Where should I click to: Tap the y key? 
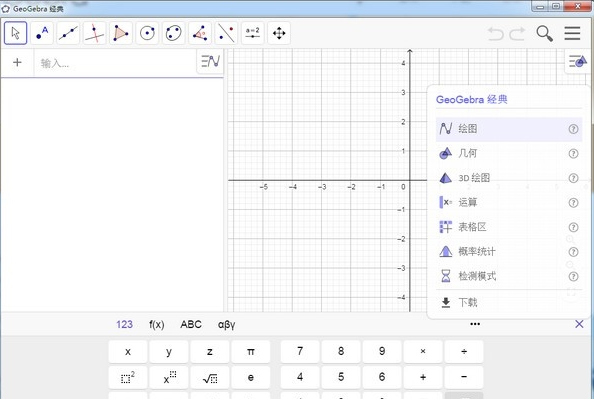tap(169, 352)
